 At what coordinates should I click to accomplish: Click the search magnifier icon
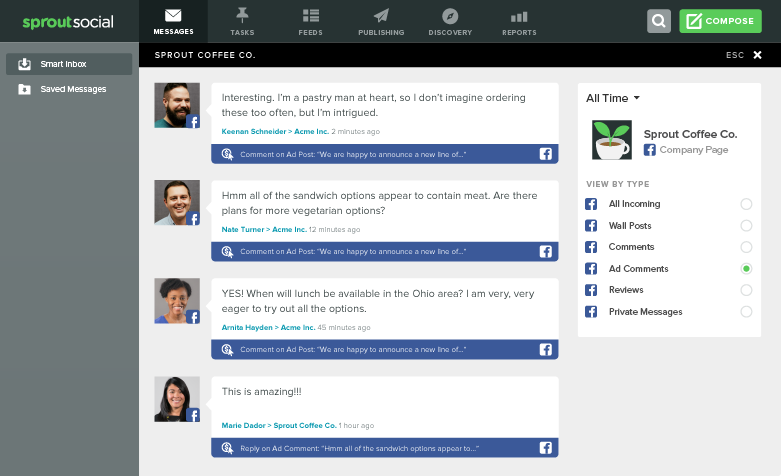(x=658, y=21)
